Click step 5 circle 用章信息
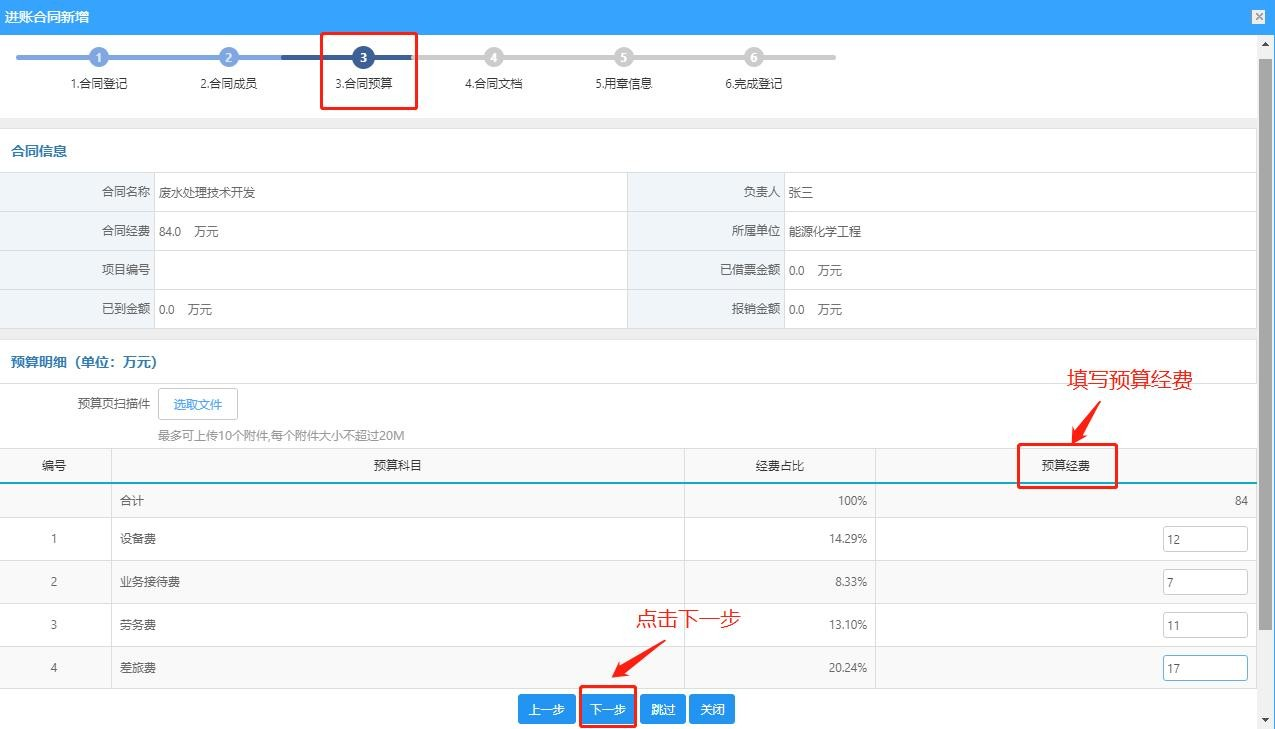This screenshot has width=1275, height=729. click(x=623, y=57)
